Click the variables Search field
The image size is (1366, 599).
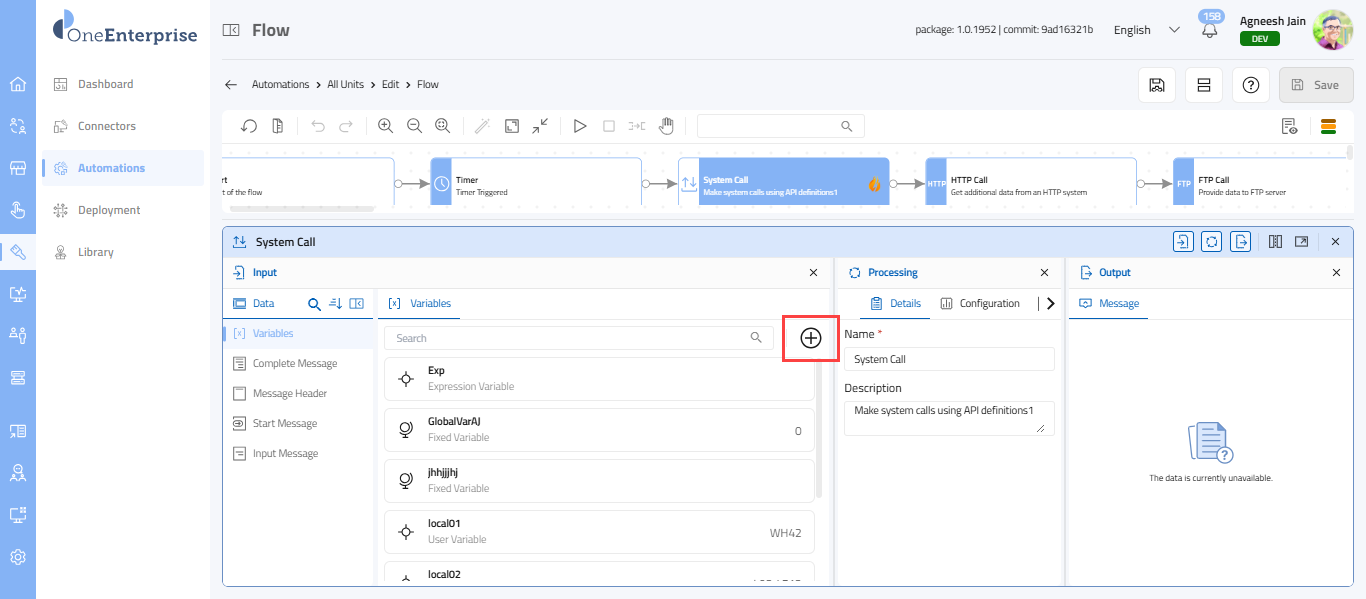pos(570,338)
